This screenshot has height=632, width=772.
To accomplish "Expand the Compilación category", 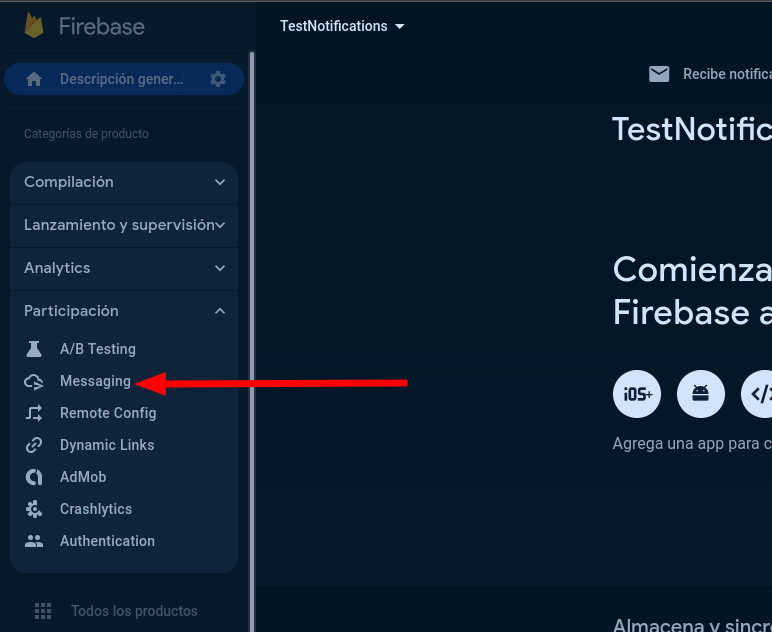I will pyautogui.click(x=124, y=182).
